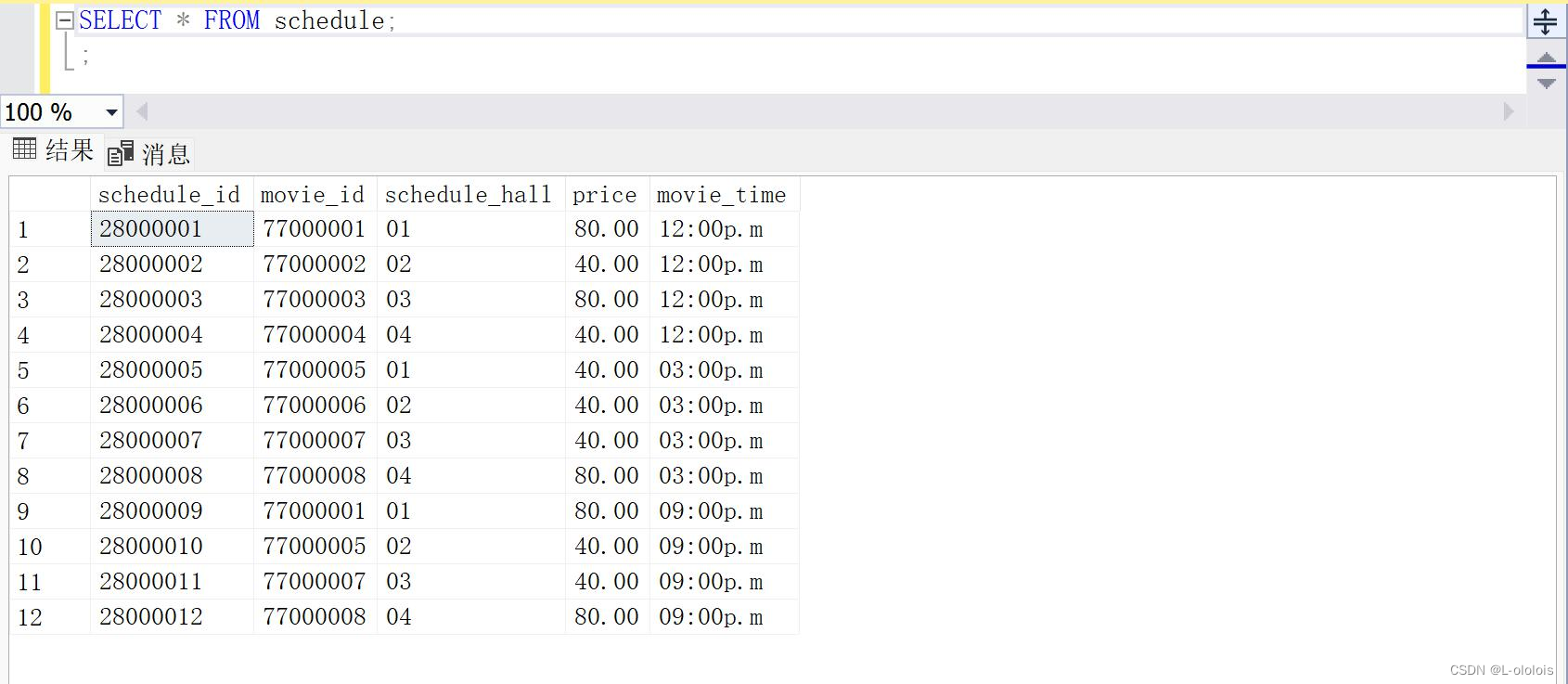The width and height of the screenshot is (1568, 684).
Task: Click movie_time 03:00p.m in row 8
Action: [x=725, y=476]
